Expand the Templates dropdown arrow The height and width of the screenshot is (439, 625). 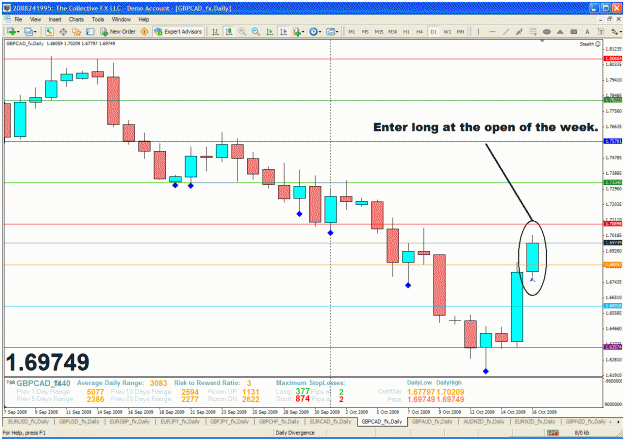click(337, 32)
